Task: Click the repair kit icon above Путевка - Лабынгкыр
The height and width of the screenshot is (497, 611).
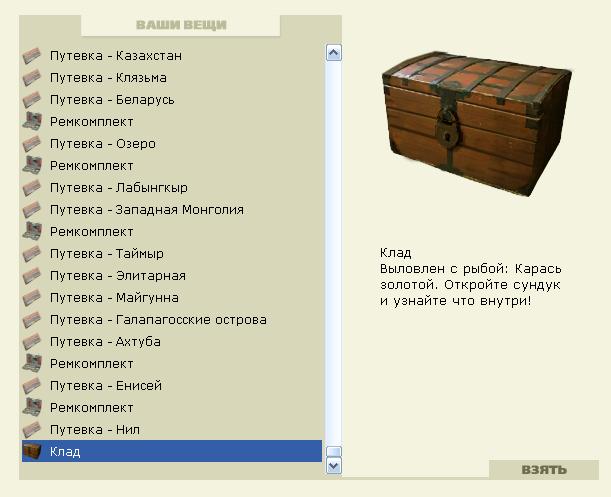Action: point(32,166)
